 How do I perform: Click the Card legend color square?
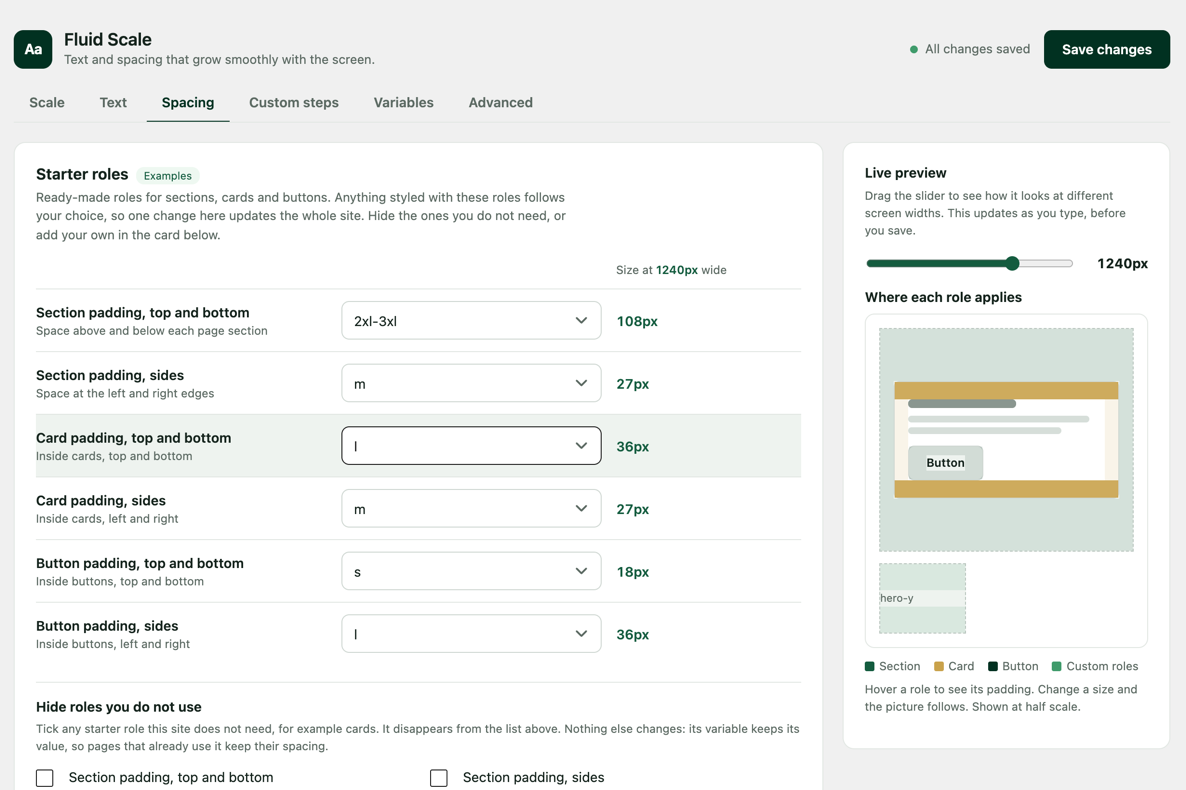tap(939, 667)
